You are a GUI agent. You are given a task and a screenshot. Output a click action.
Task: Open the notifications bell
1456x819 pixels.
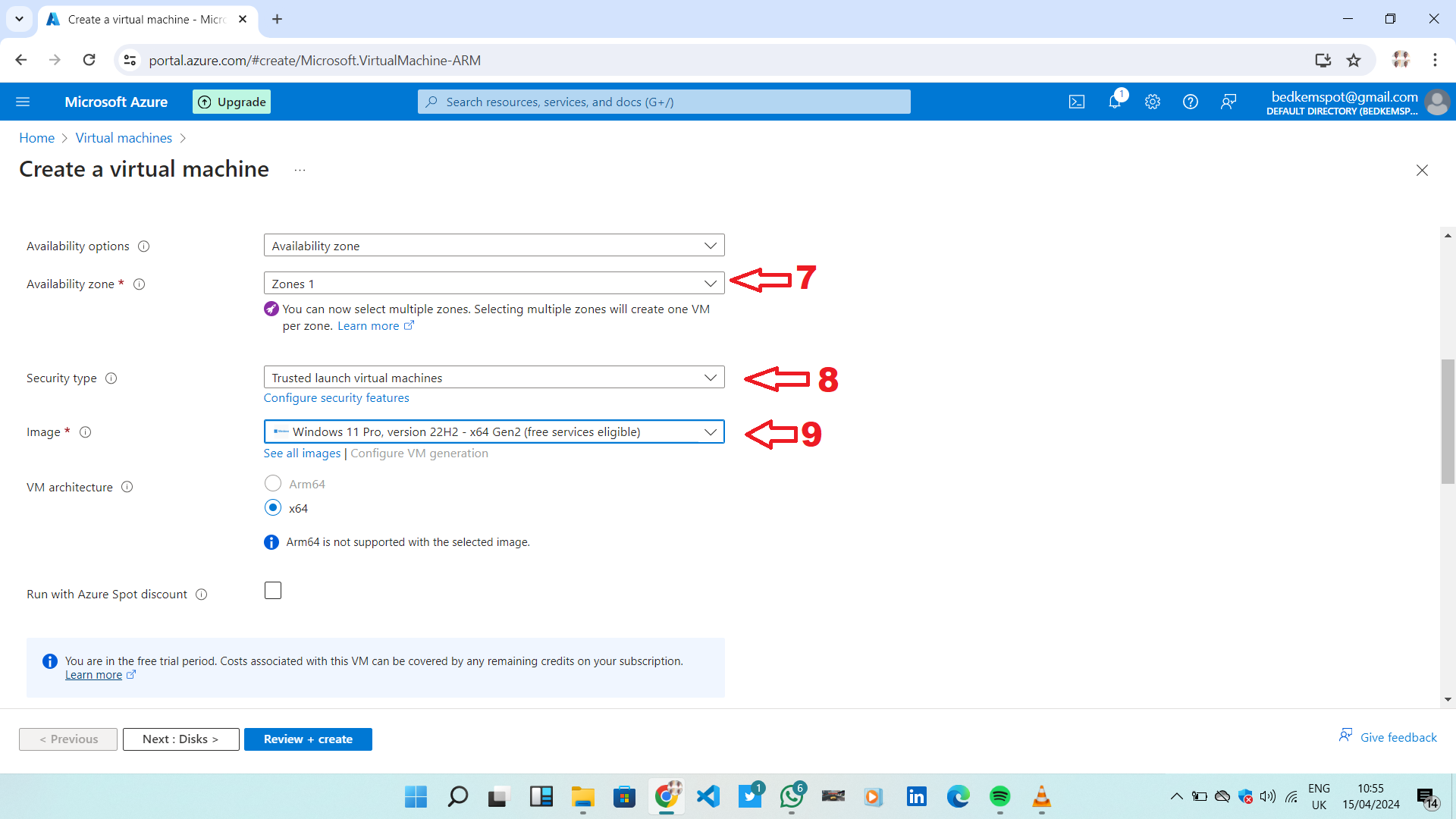coord(1115,102)
